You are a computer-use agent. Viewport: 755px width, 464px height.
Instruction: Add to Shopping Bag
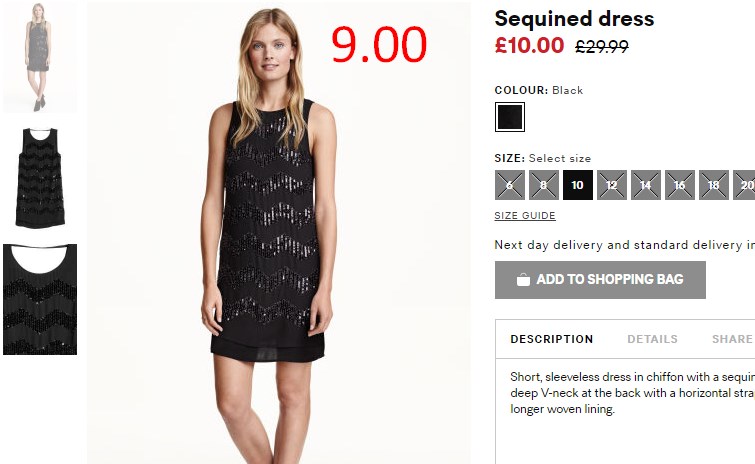click(x=600, y=280)
